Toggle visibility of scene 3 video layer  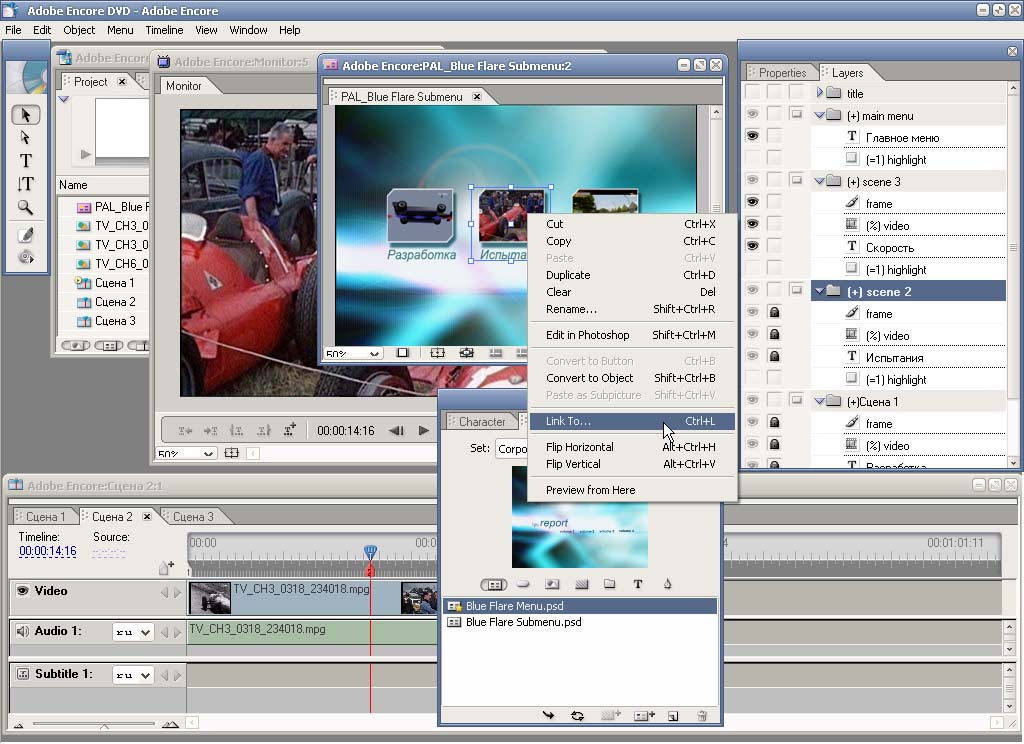[752, 225]
